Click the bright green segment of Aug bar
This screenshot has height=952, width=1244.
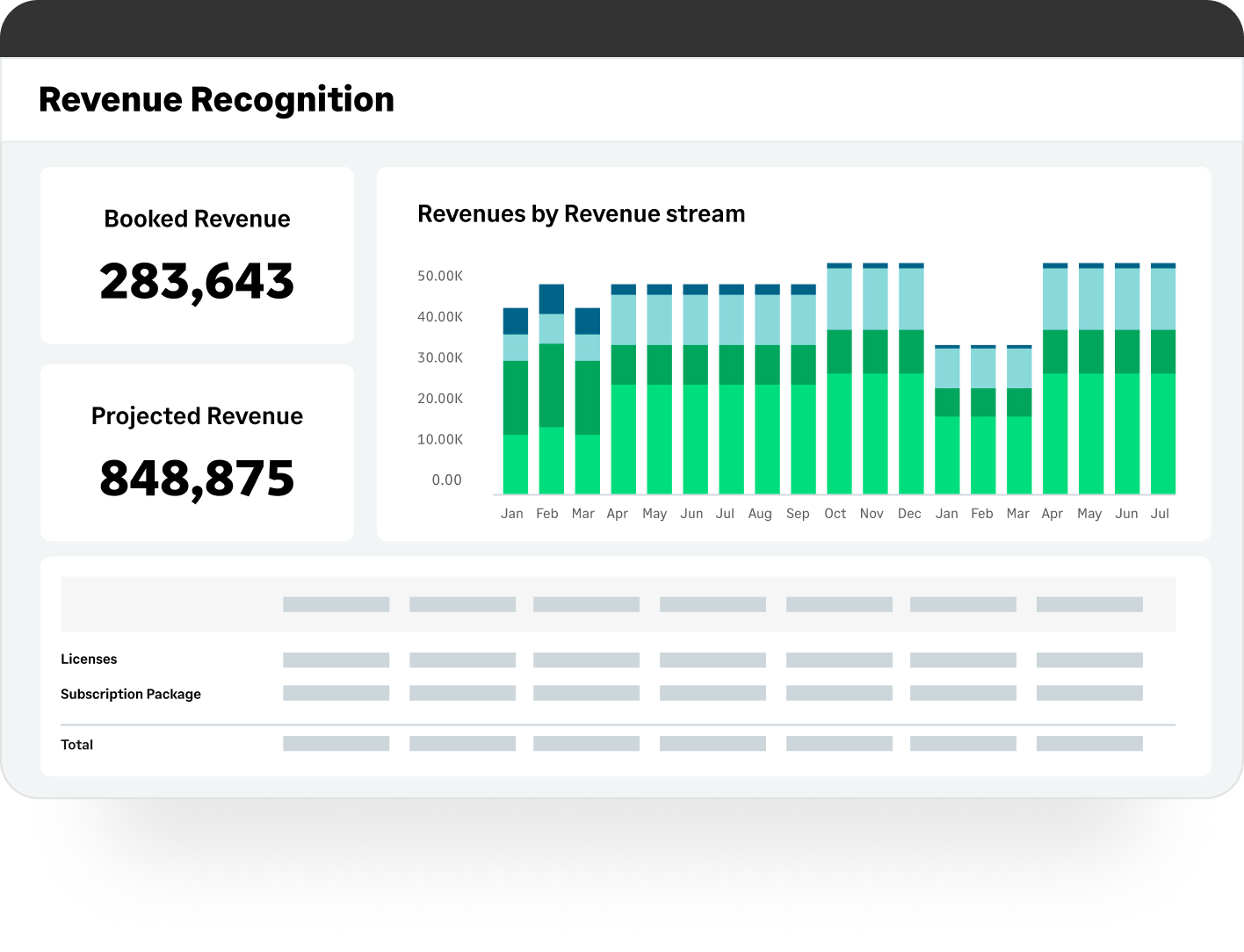click(x=767, y=438)
